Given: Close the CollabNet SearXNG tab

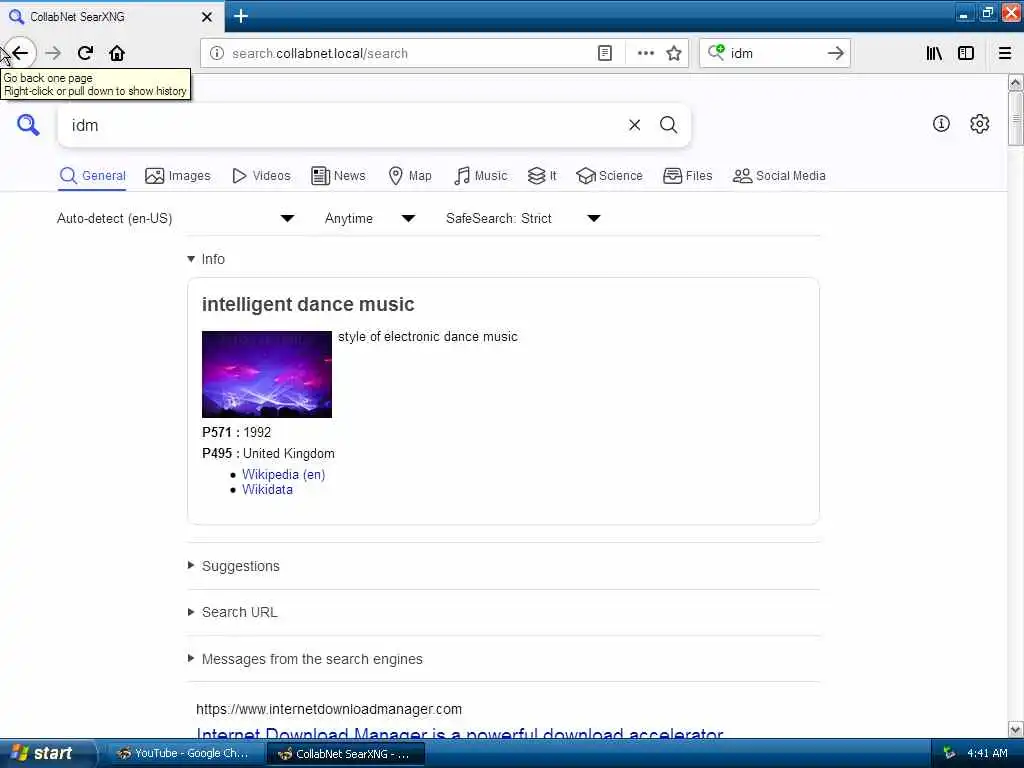Looking at the screenshot, I should point(206,17).
